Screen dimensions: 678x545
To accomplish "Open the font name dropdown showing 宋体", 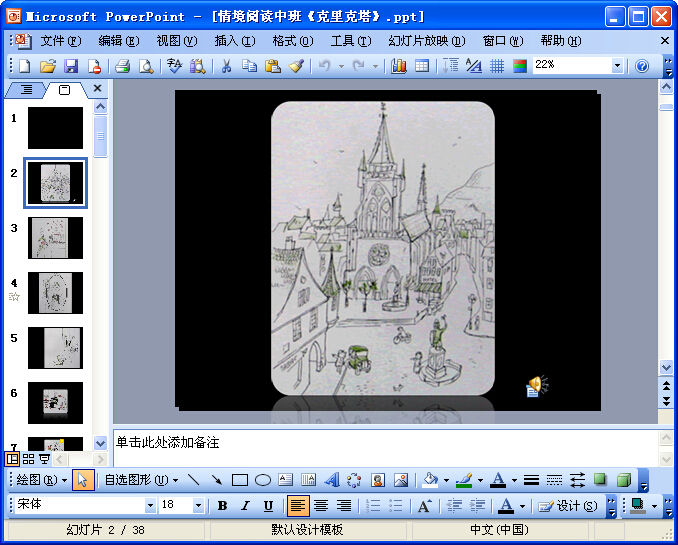I will [150, 505].
